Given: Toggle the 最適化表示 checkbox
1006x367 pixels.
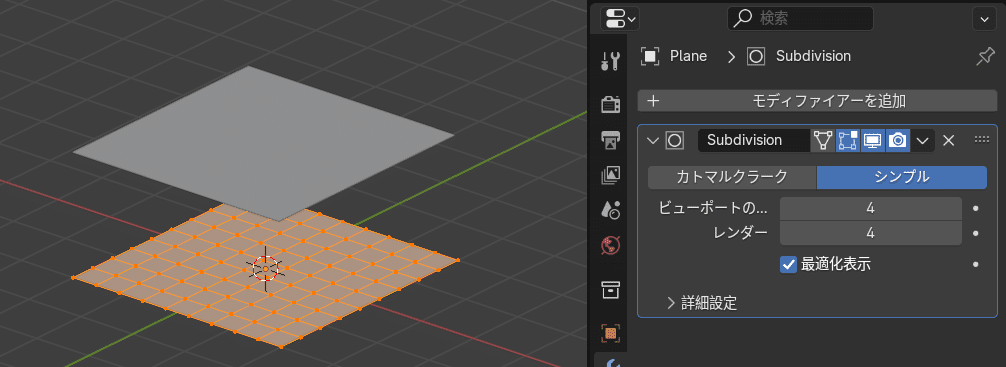Looking at the screenshot, I should tap(789, 264).
